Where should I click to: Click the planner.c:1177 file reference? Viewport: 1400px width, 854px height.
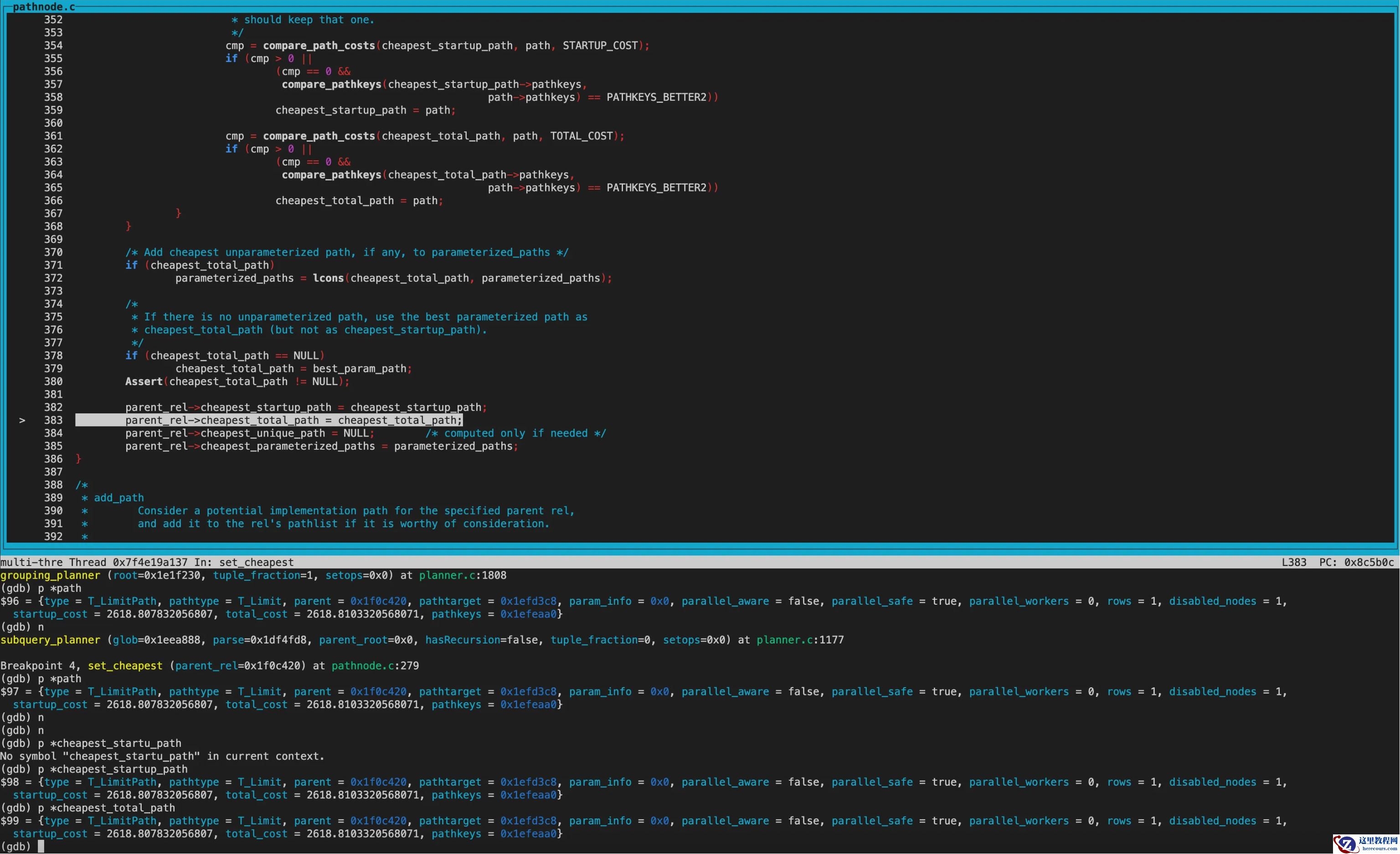[800, 640]
